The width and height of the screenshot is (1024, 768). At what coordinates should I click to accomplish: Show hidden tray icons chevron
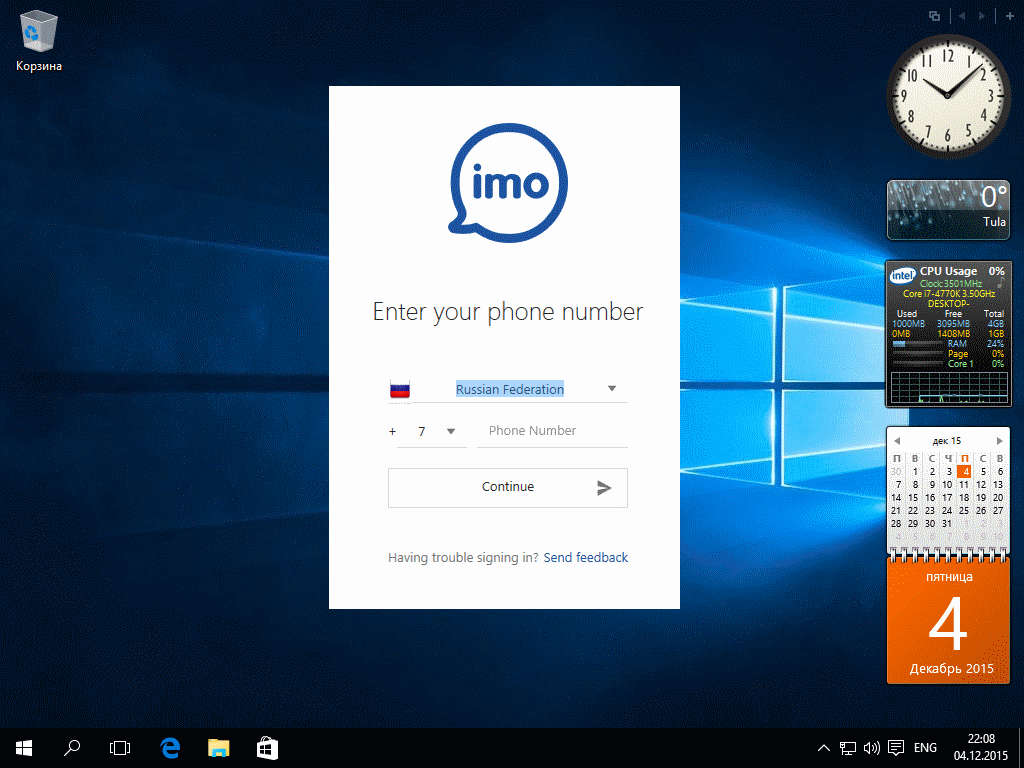(824, 748)
